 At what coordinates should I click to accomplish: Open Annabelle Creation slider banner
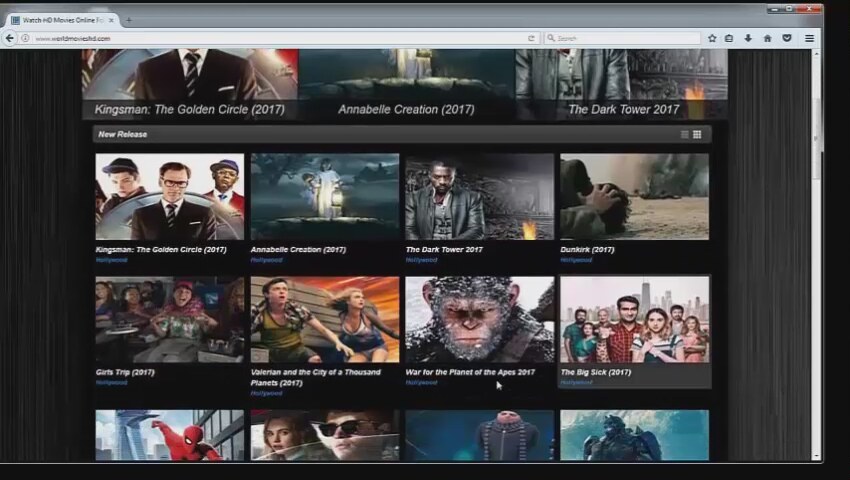tap(407, 84)
